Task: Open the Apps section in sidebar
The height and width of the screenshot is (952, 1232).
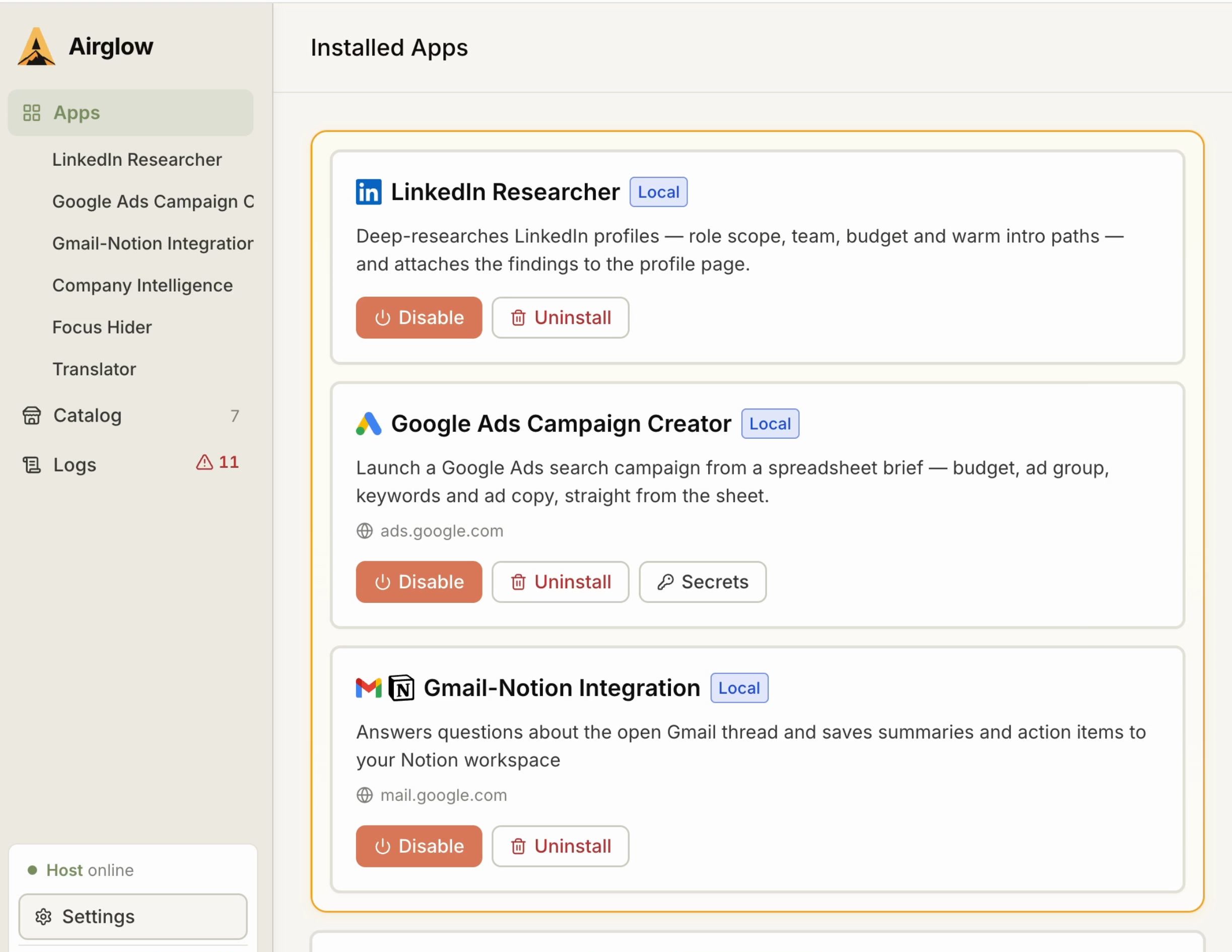Action: pos(130,113)
